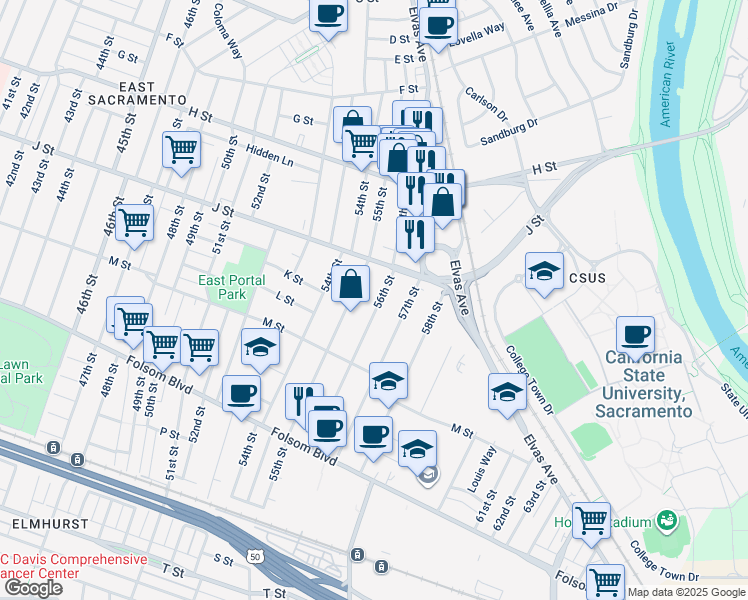Click the cafe marker on Folsom Blvd near 52nd St
The image size is (748, 600).
point(241,394)
